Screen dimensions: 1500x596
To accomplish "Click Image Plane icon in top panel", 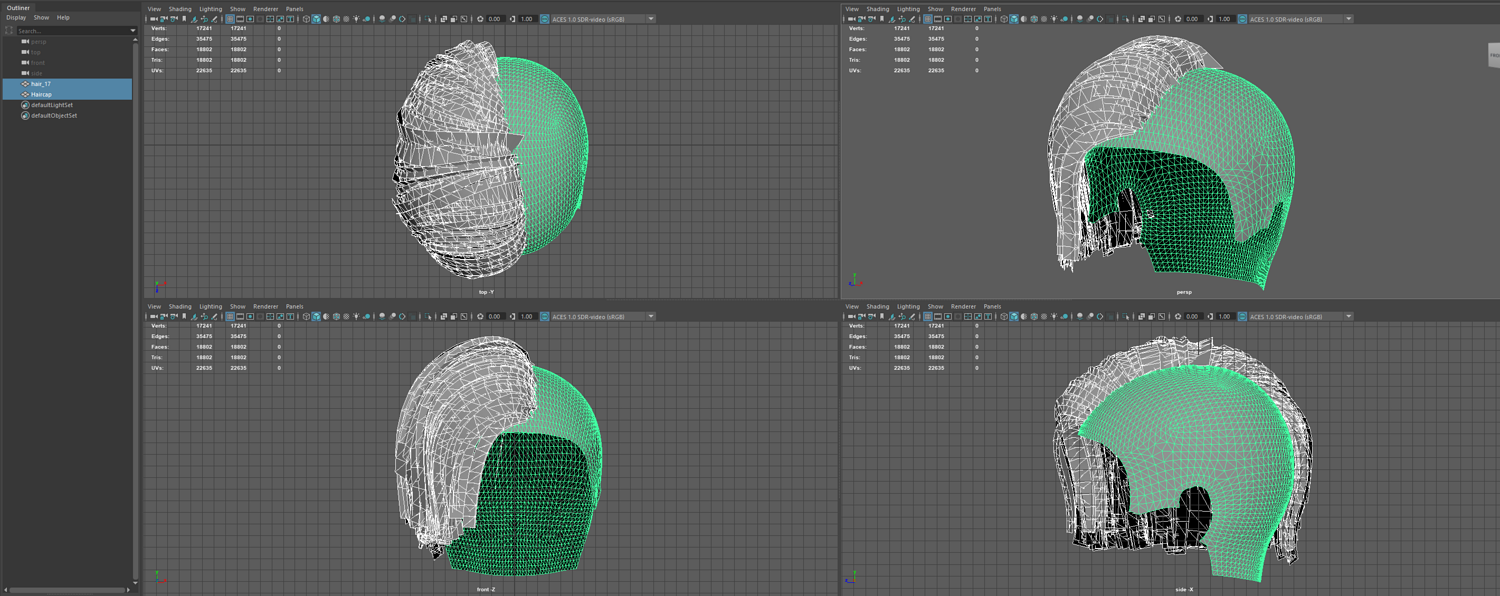I will pyautogui.click(x=194, y=19).
